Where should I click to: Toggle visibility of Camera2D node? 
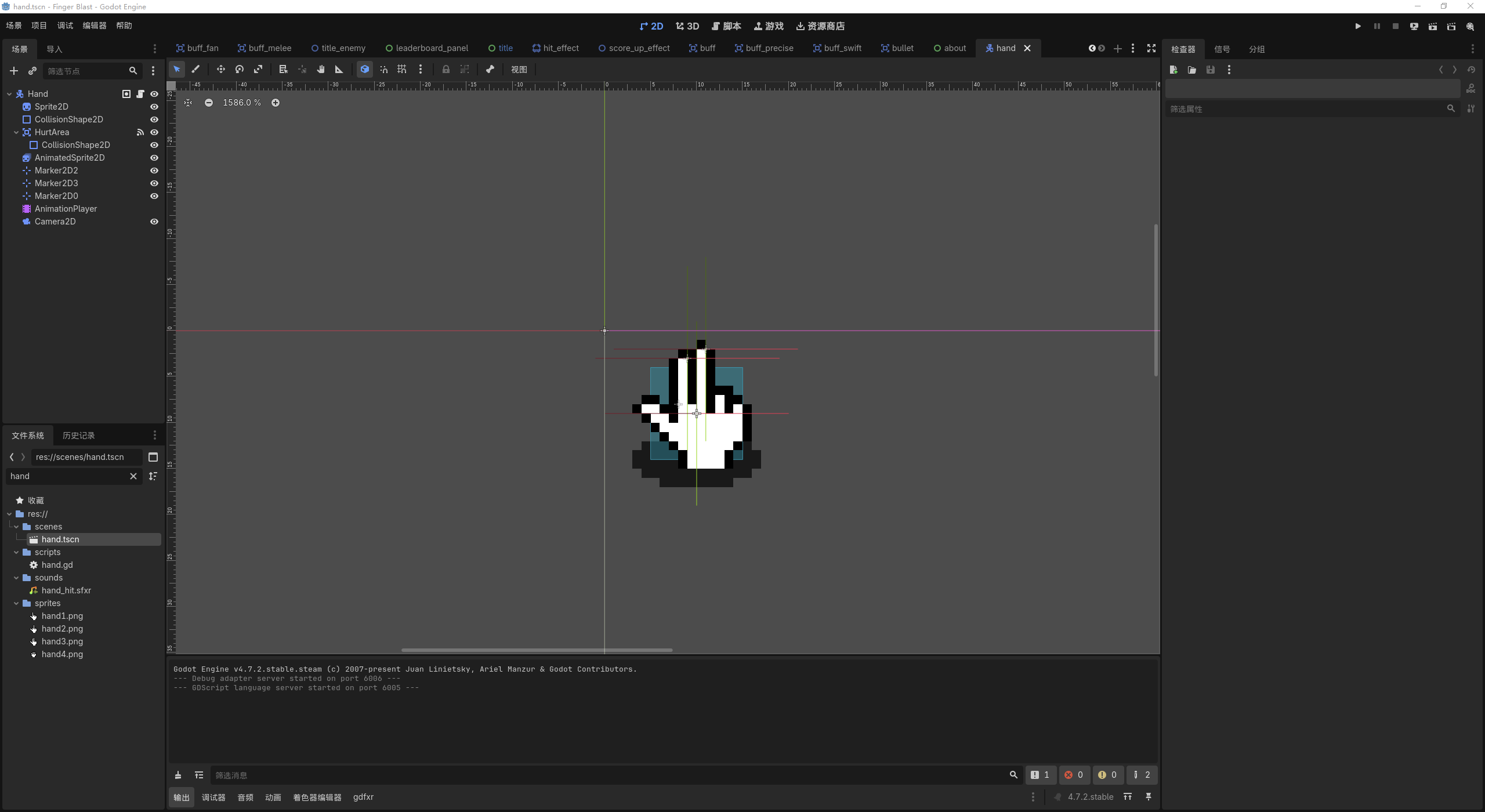[x=154, y=222]
